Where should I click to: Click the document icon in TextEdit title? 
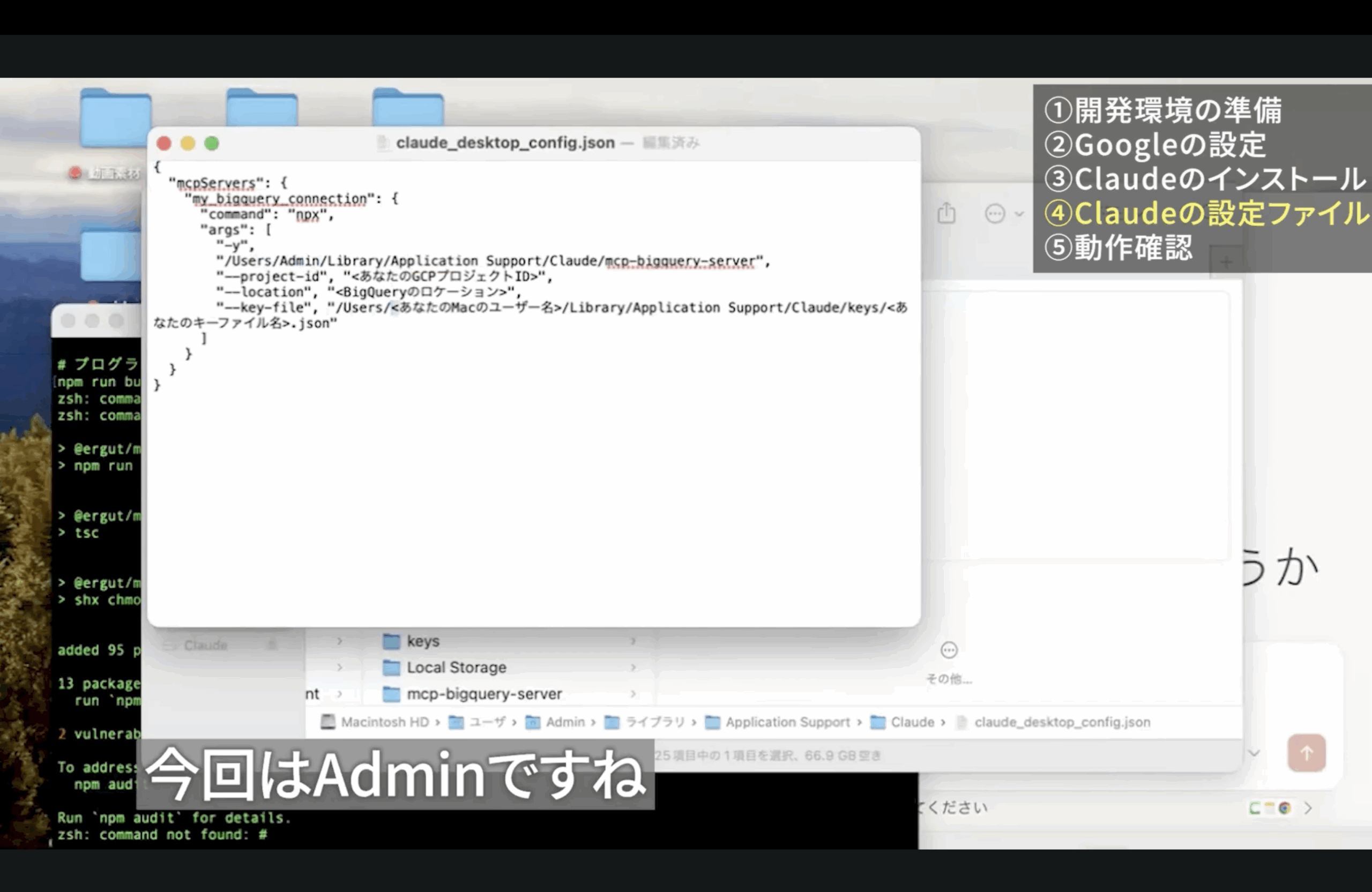(383, 143)
